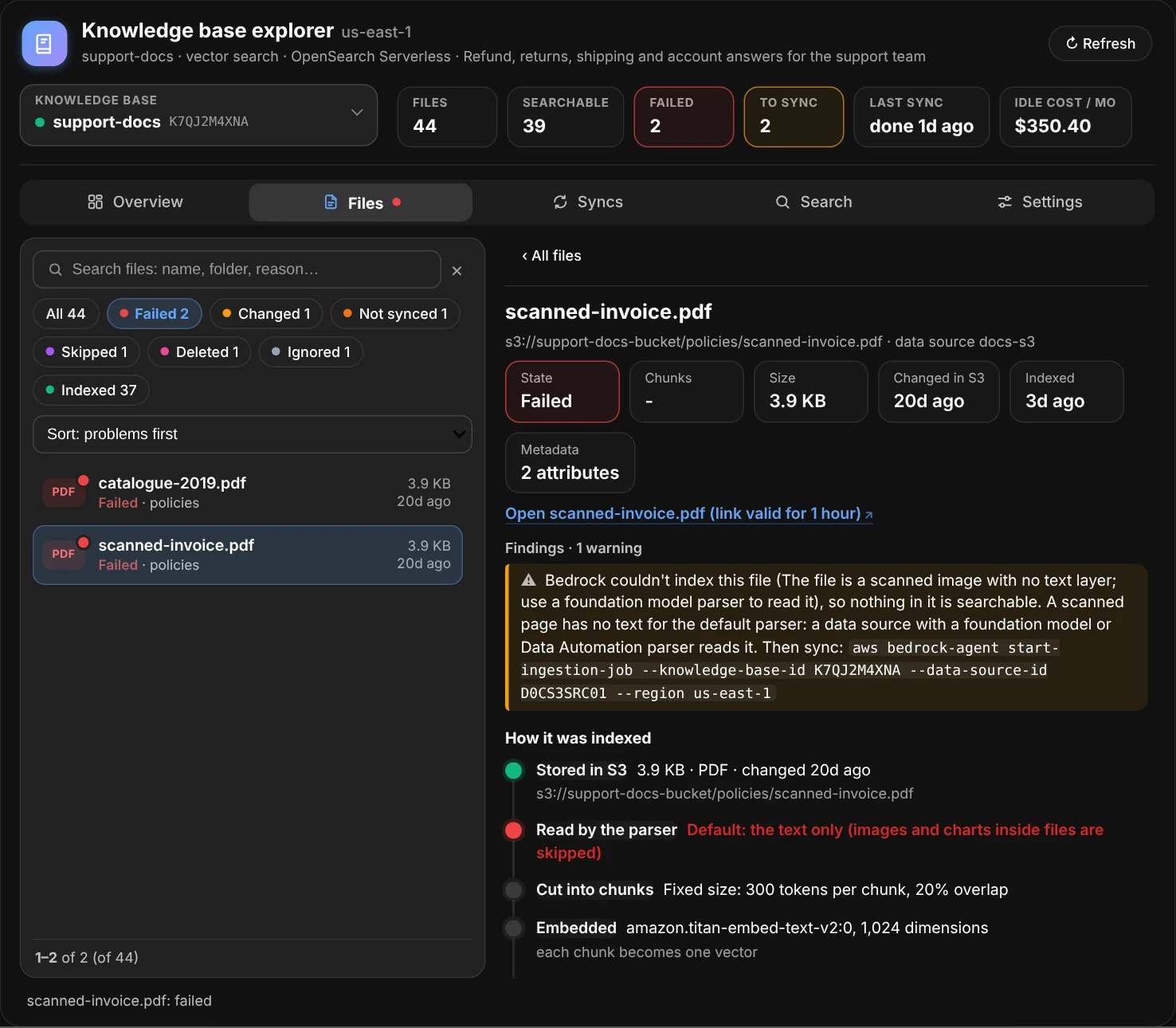Screen dimensions: 1176x1028
Task: Click the PDF icon for scanned-invoice.pdf
Action: pos(64,555)
